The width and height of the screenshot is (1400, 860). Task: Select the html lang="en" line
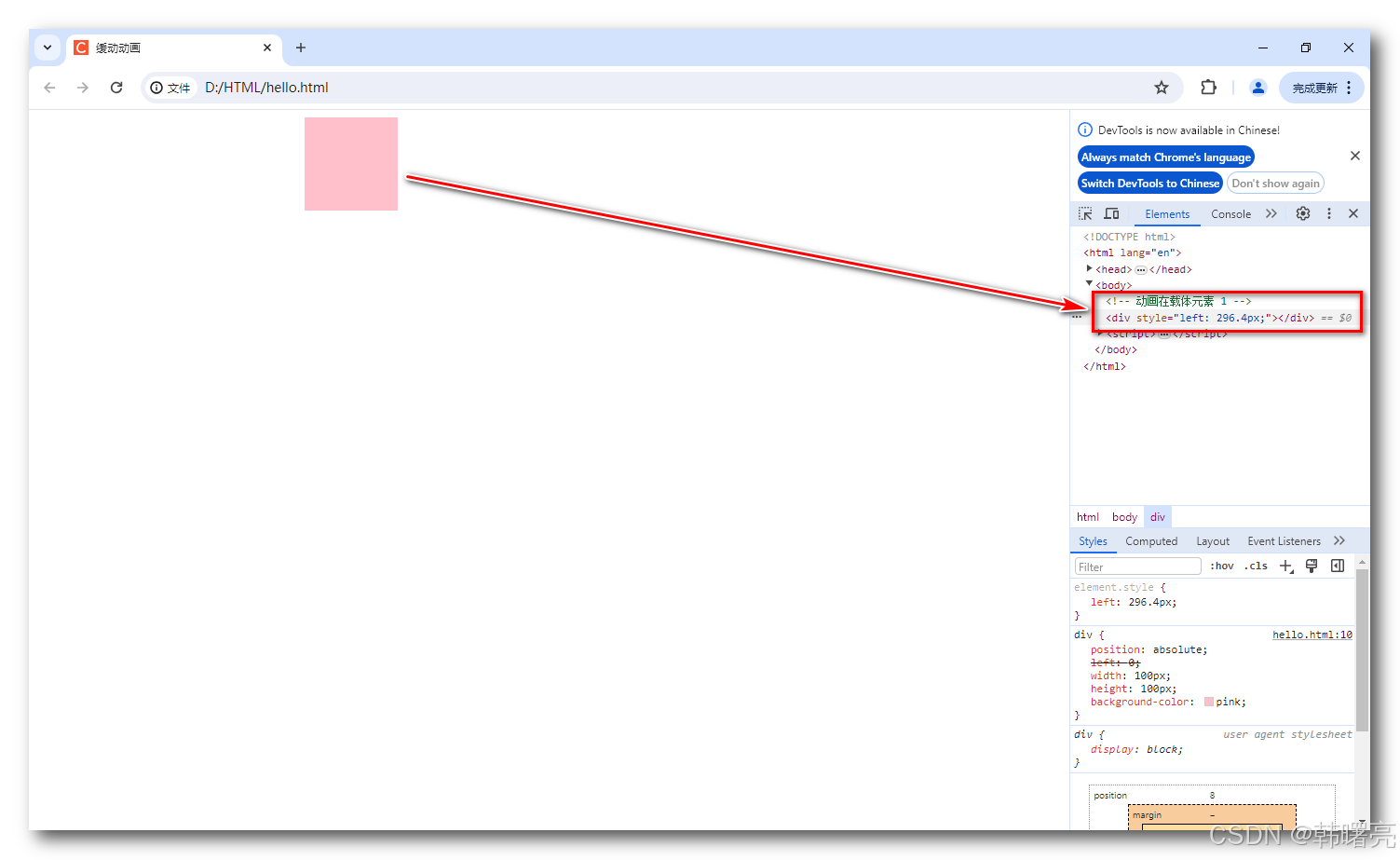pos(1132,253)
